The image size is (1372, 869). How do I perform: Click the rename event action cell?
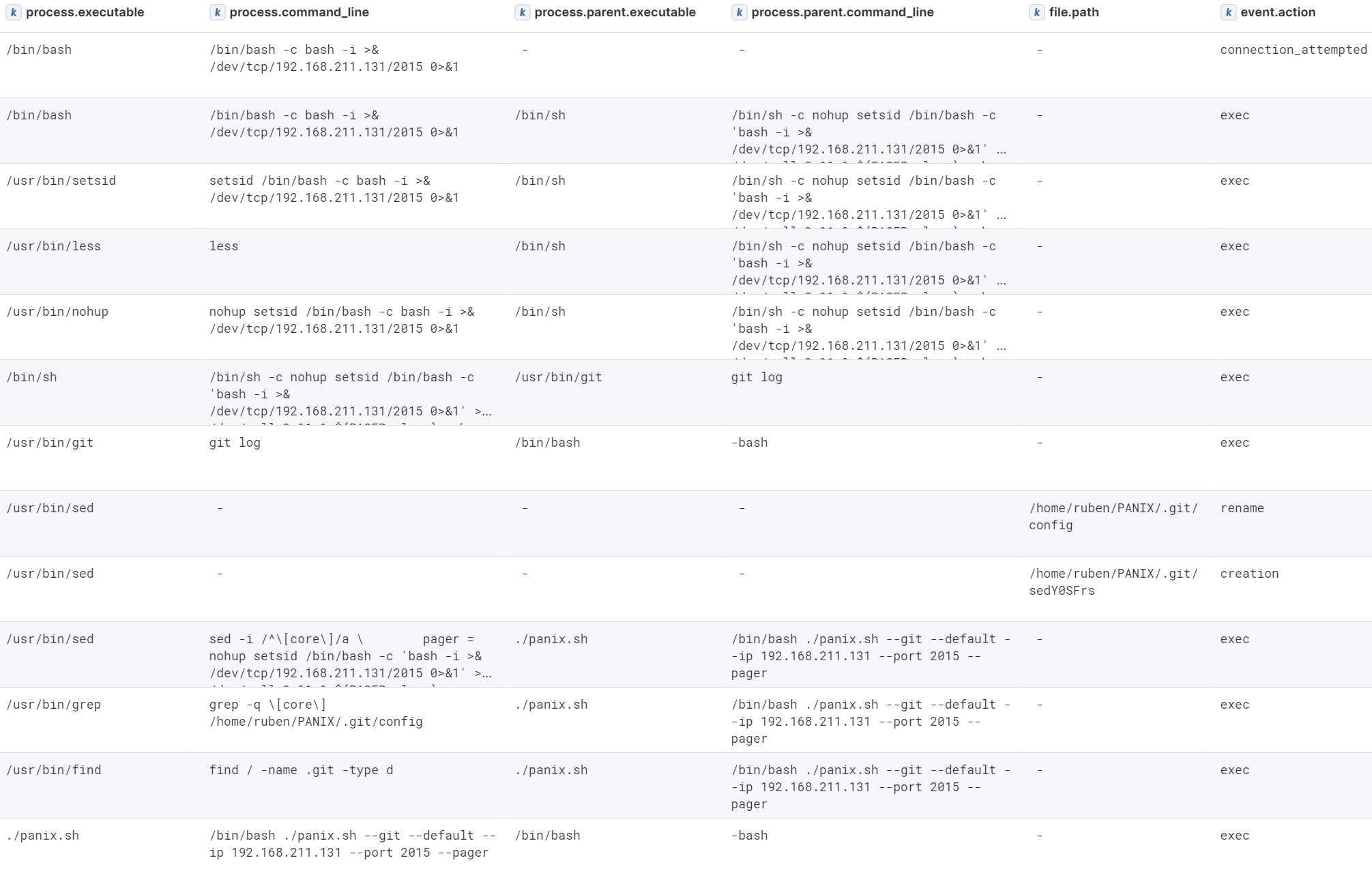click(1242, 508)
